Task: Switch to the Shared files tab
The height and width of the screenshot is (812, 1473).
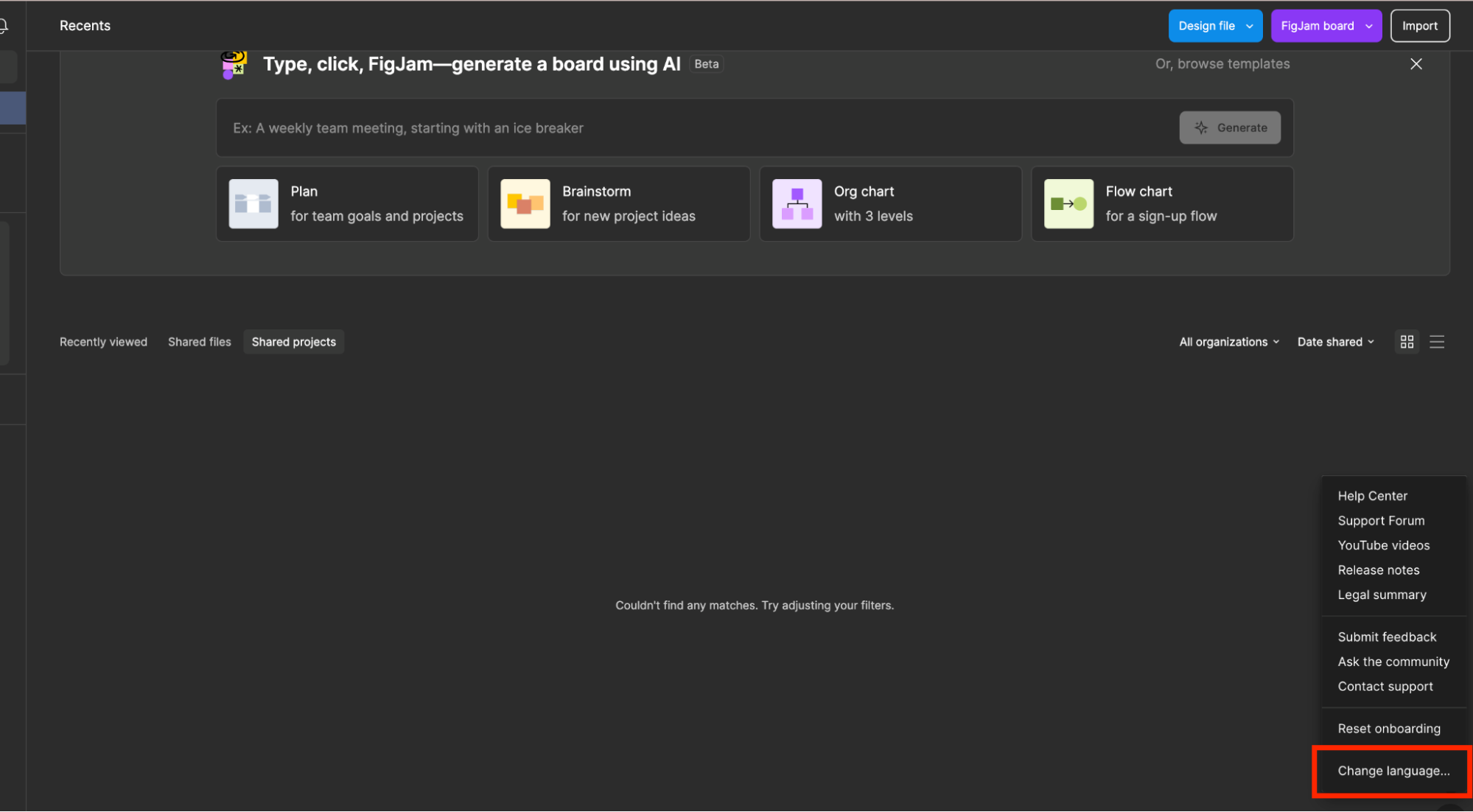Action: pyautogui.click(x=200, y=342)
